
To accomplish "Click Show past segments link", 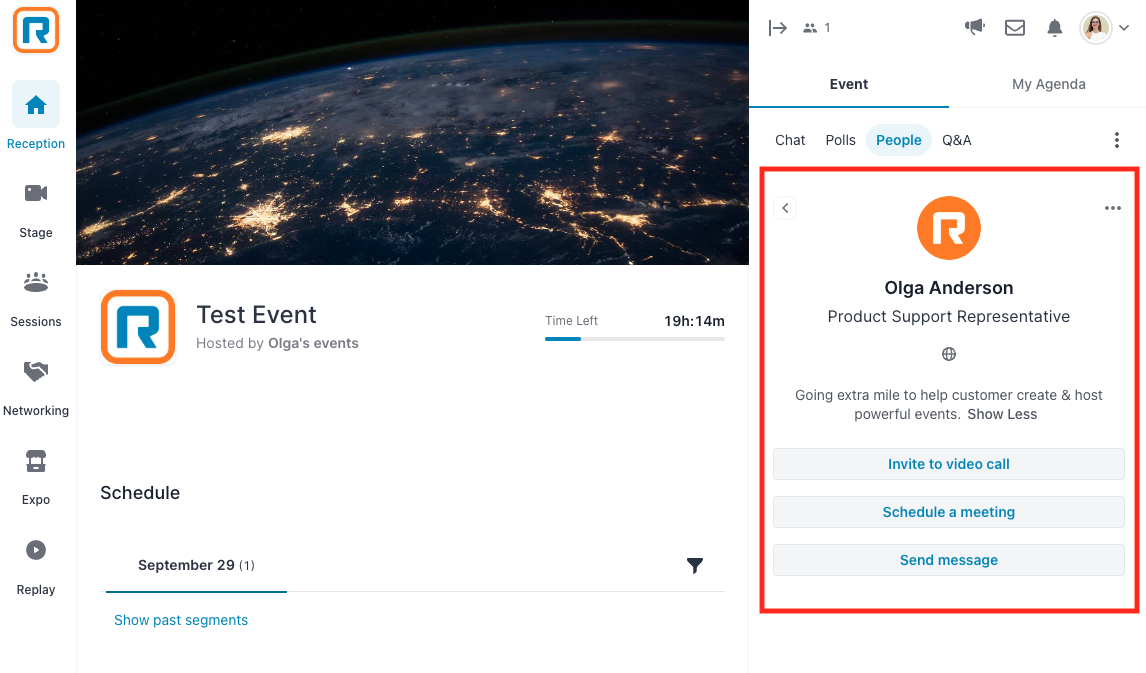I will [181, 620].
